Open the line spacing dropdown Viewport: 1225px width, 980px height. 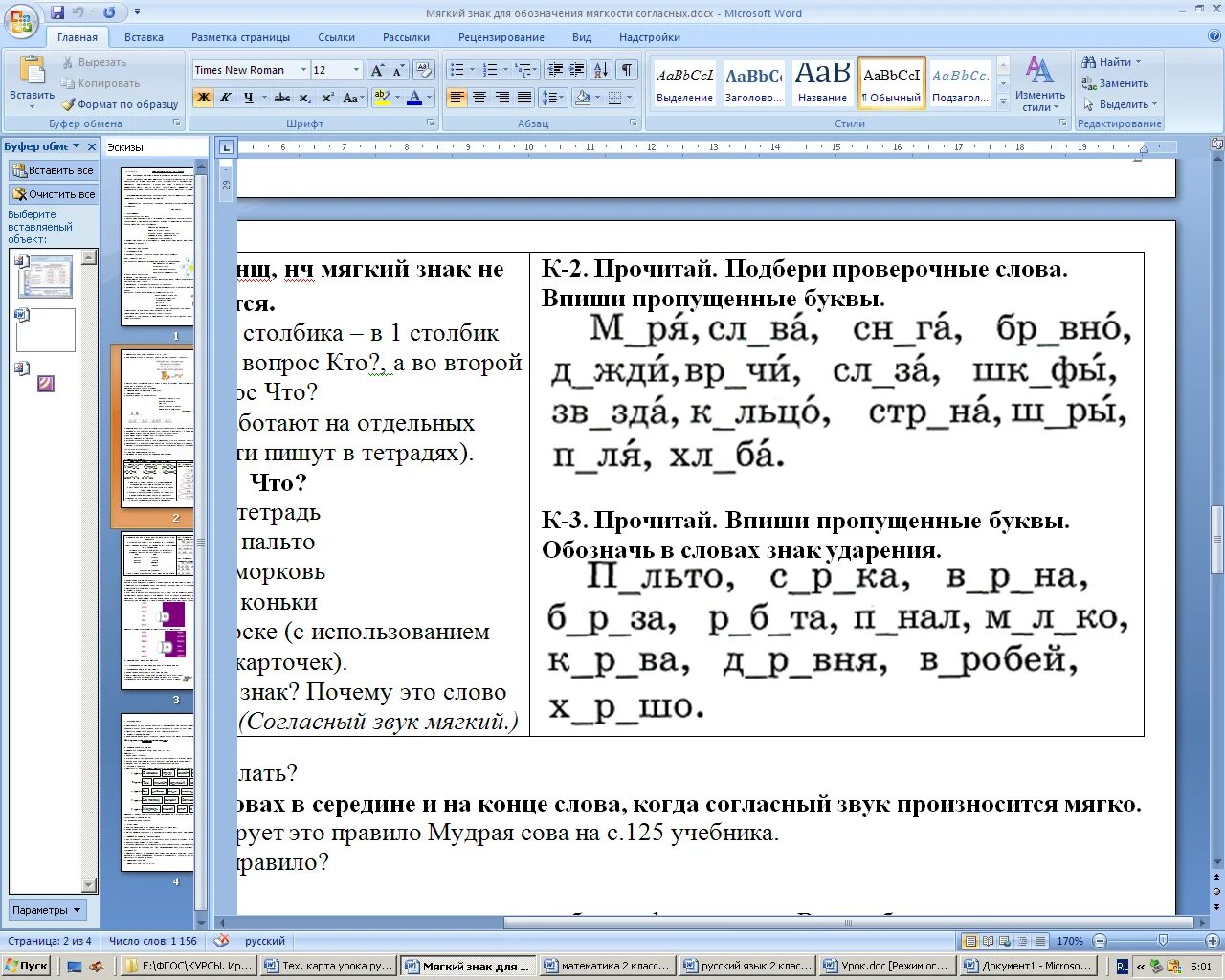553,98
